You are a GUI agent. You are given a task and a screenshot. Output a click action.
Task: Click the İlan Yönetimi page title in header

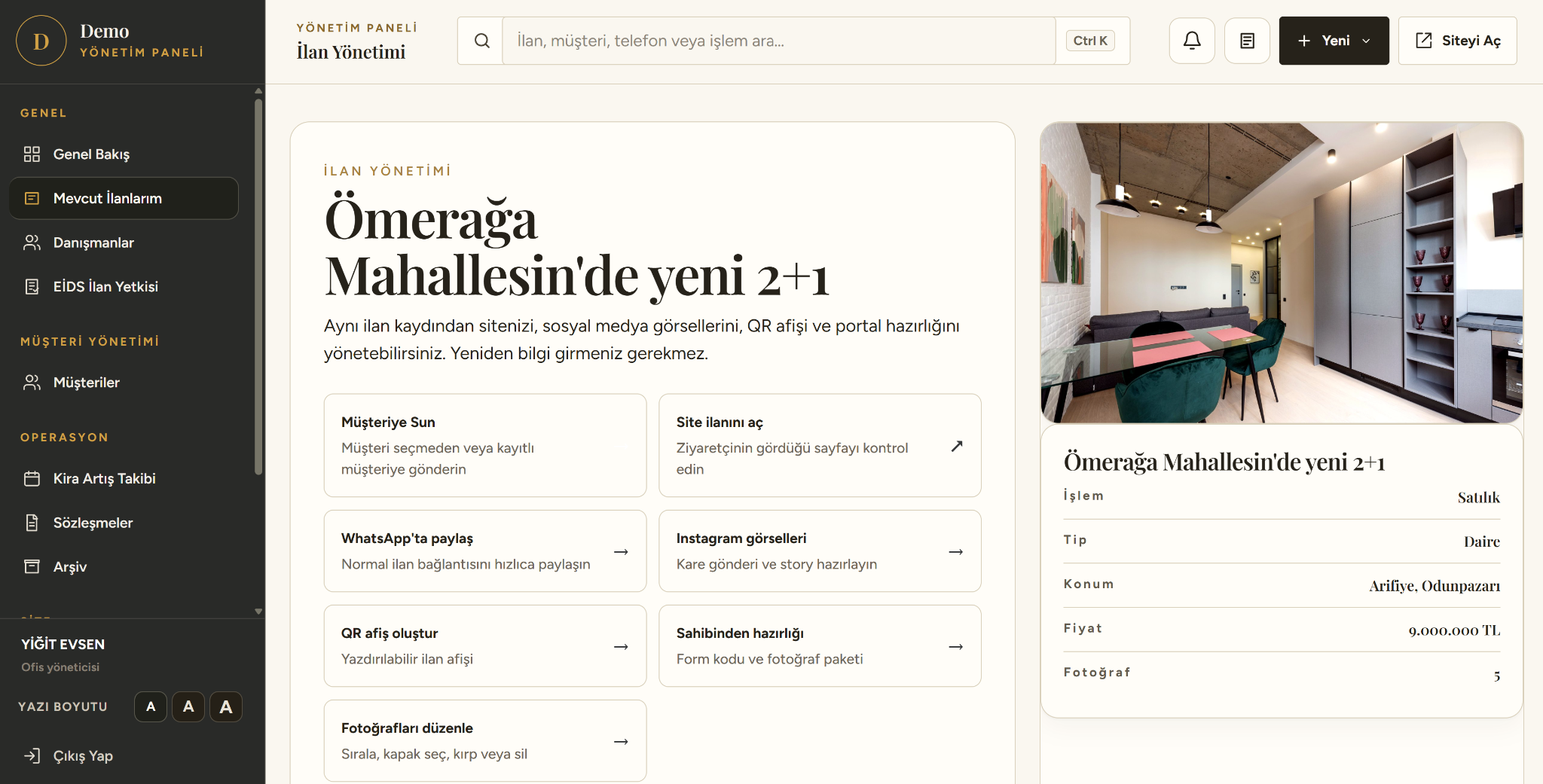click(x=351, y=52)
